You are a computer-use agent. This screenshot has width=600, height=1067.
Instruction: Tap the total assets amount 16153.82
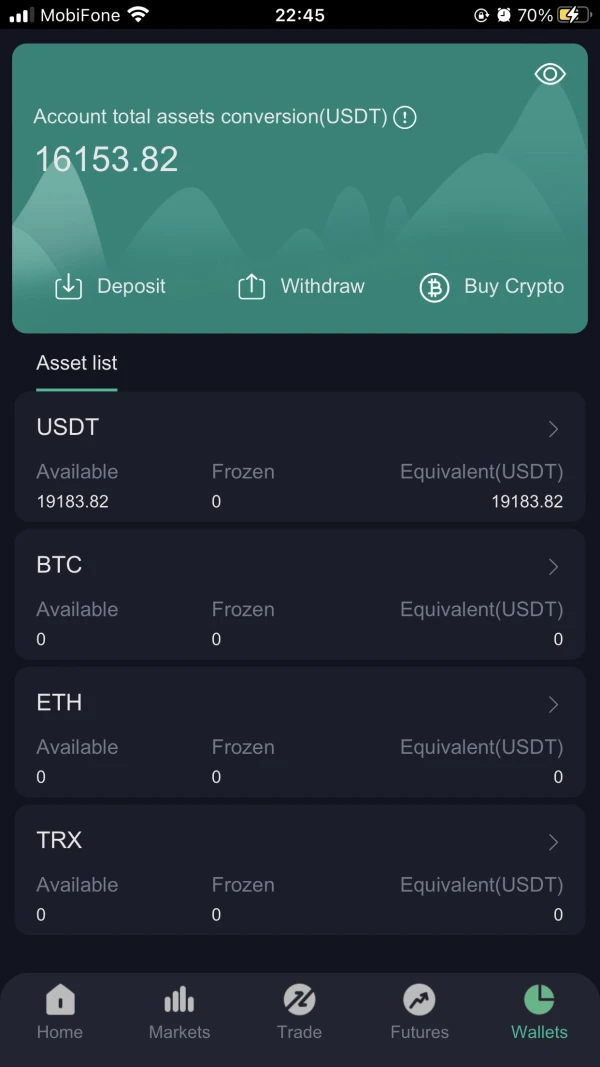pos(107,159)
